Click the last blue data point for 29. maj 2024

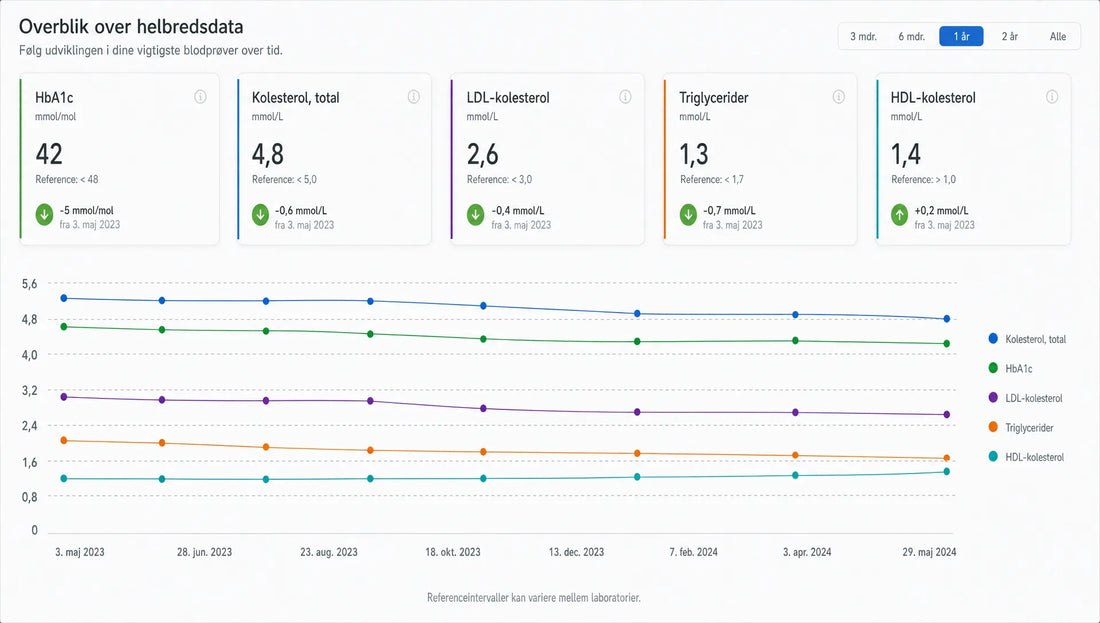[x=946, y=319]
